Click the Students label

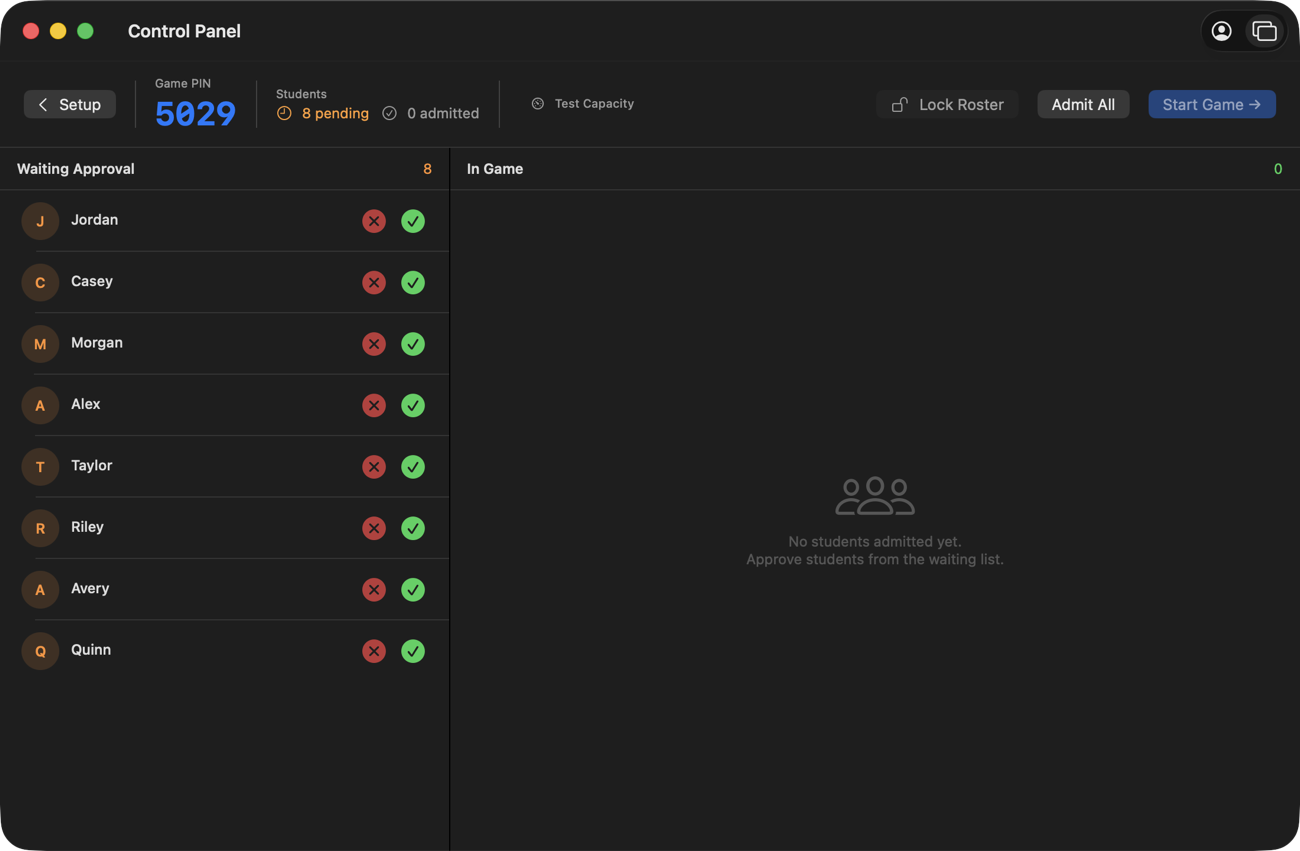(x=301, y=94)
